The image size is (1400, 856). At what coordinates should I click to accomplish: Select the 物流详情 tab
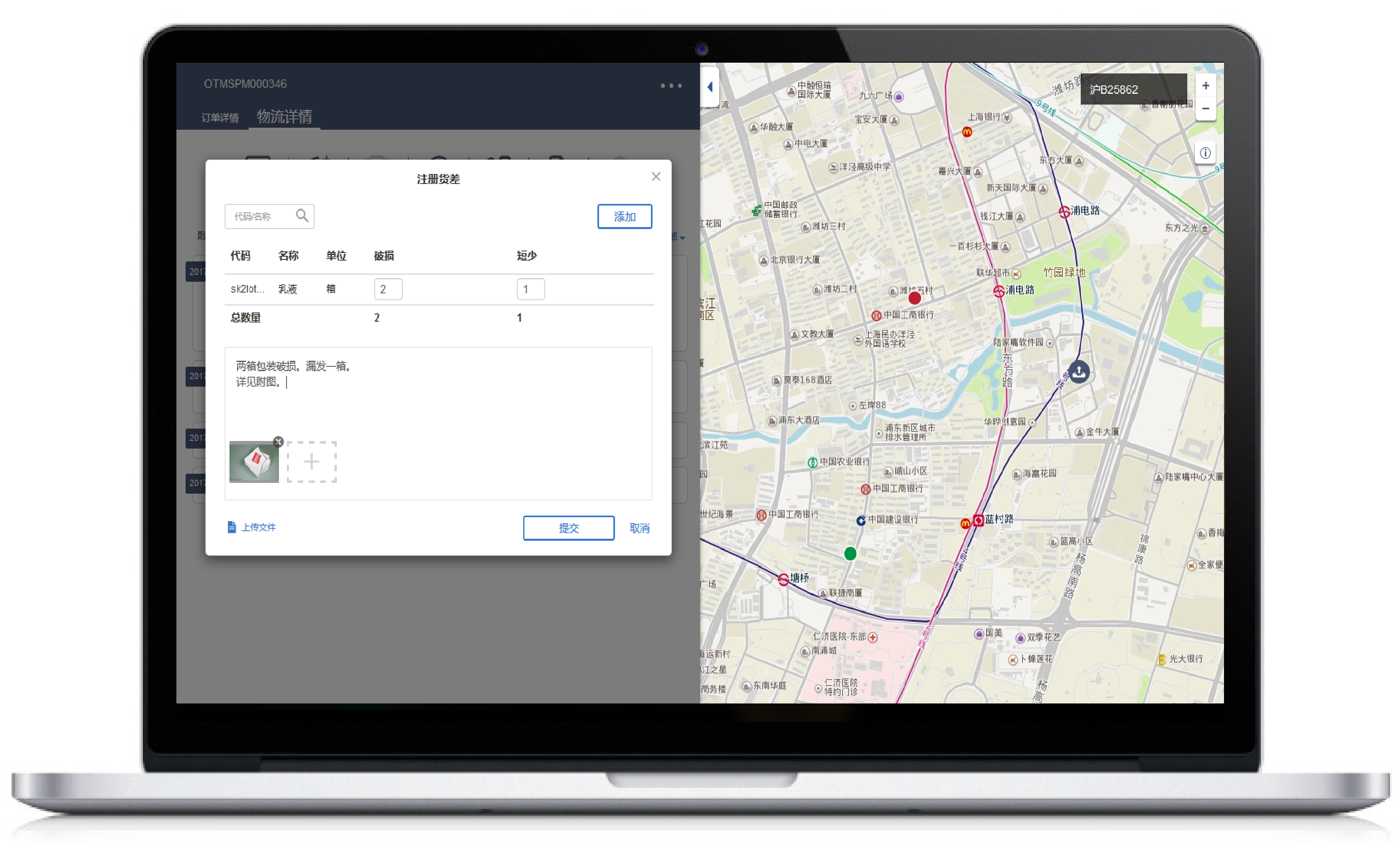click(x=284, y=117)
